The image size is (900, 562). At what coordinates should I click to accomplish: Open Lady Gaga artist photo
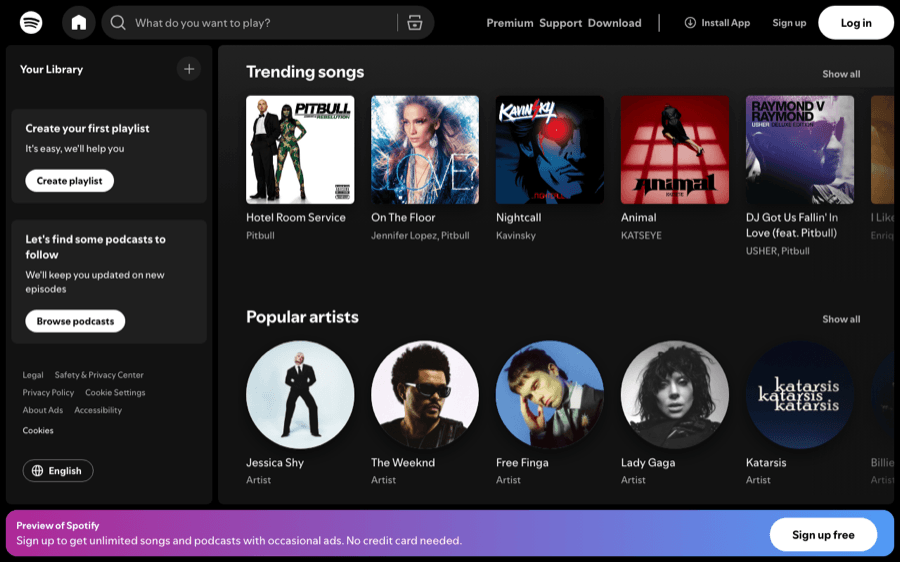[x=675, y=395]
